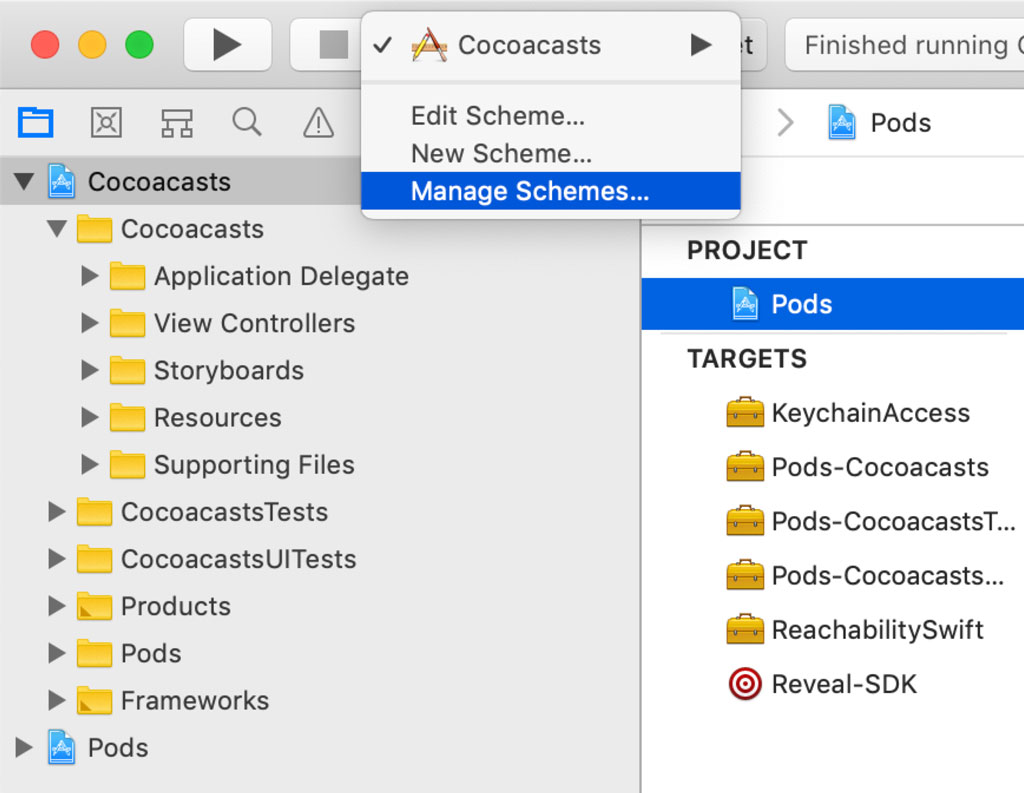Click the checkmark beside Cocoacasts scheme
Viewport: 1024px width, 793px height.
click(383, 45)
